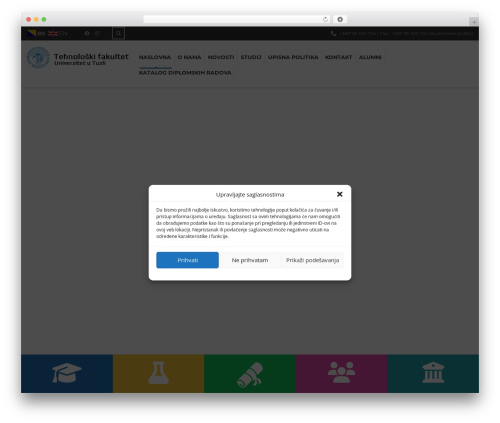Viewport: 500px width, 423px height.
Task: Open the STUDIJ menu item
Action: 251,57
